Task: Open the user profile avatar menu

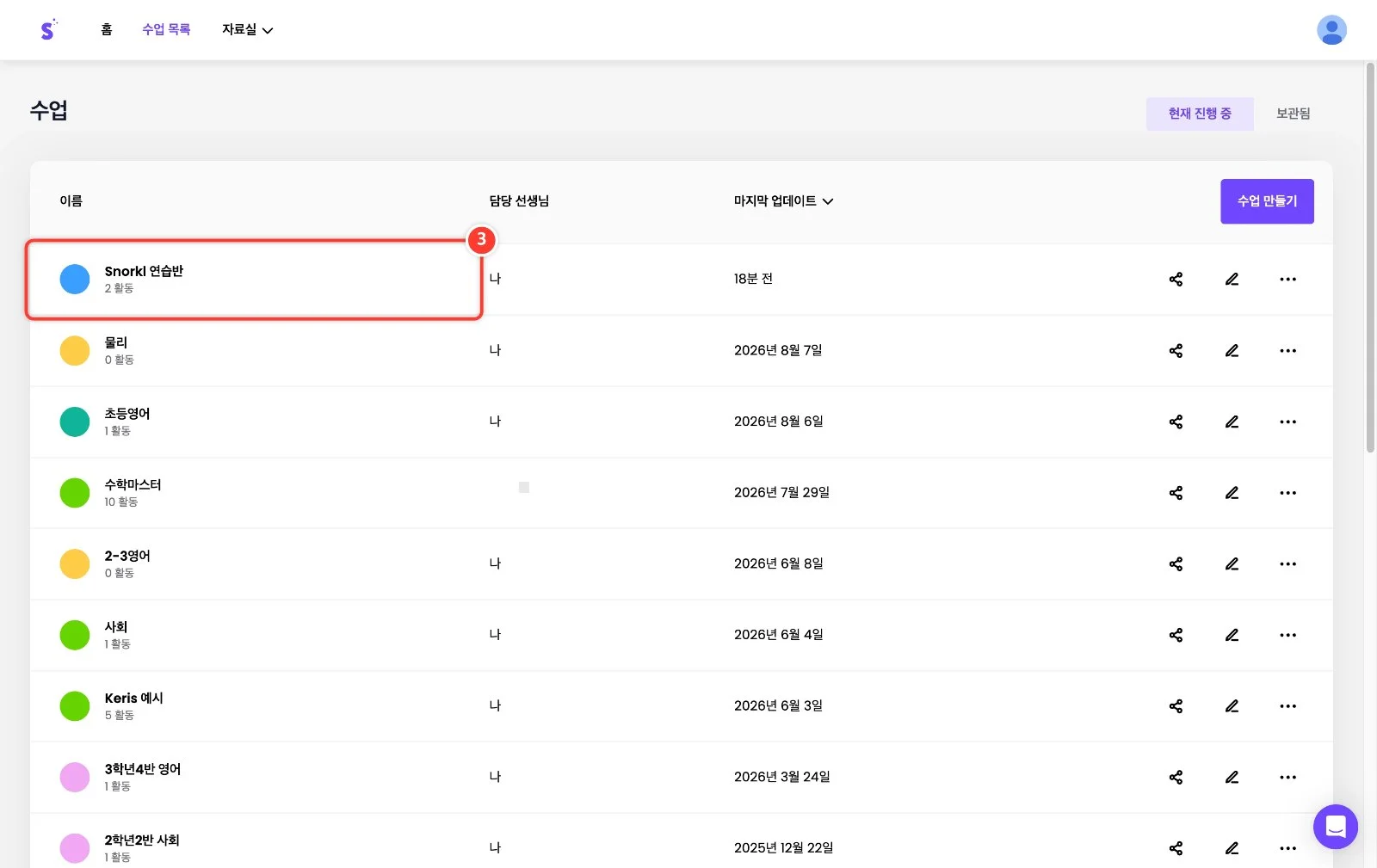Action: (1331, 30)
